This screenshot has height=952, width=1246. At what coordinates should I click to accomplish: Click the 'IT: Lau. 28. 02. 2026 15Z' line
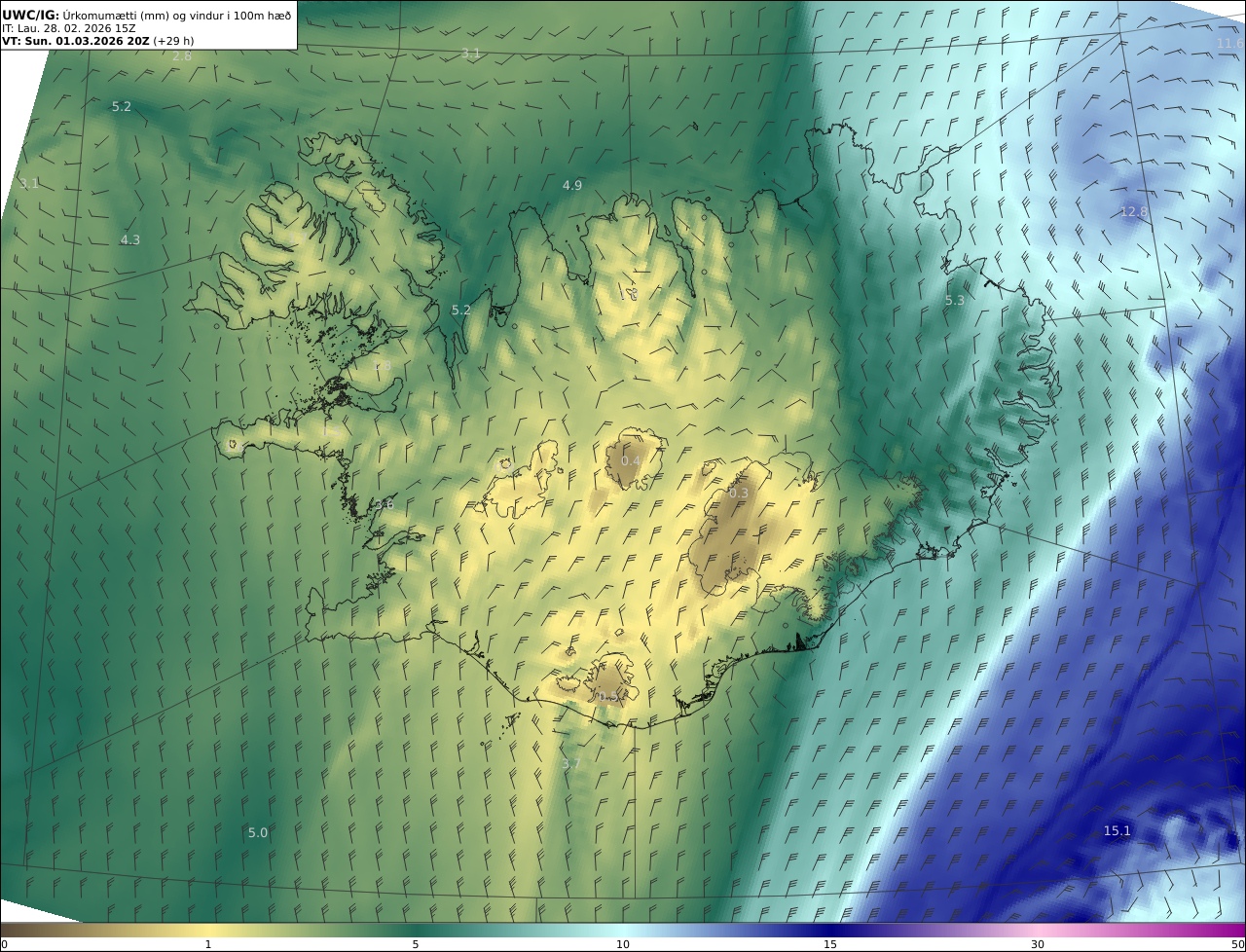pos(68,28)
